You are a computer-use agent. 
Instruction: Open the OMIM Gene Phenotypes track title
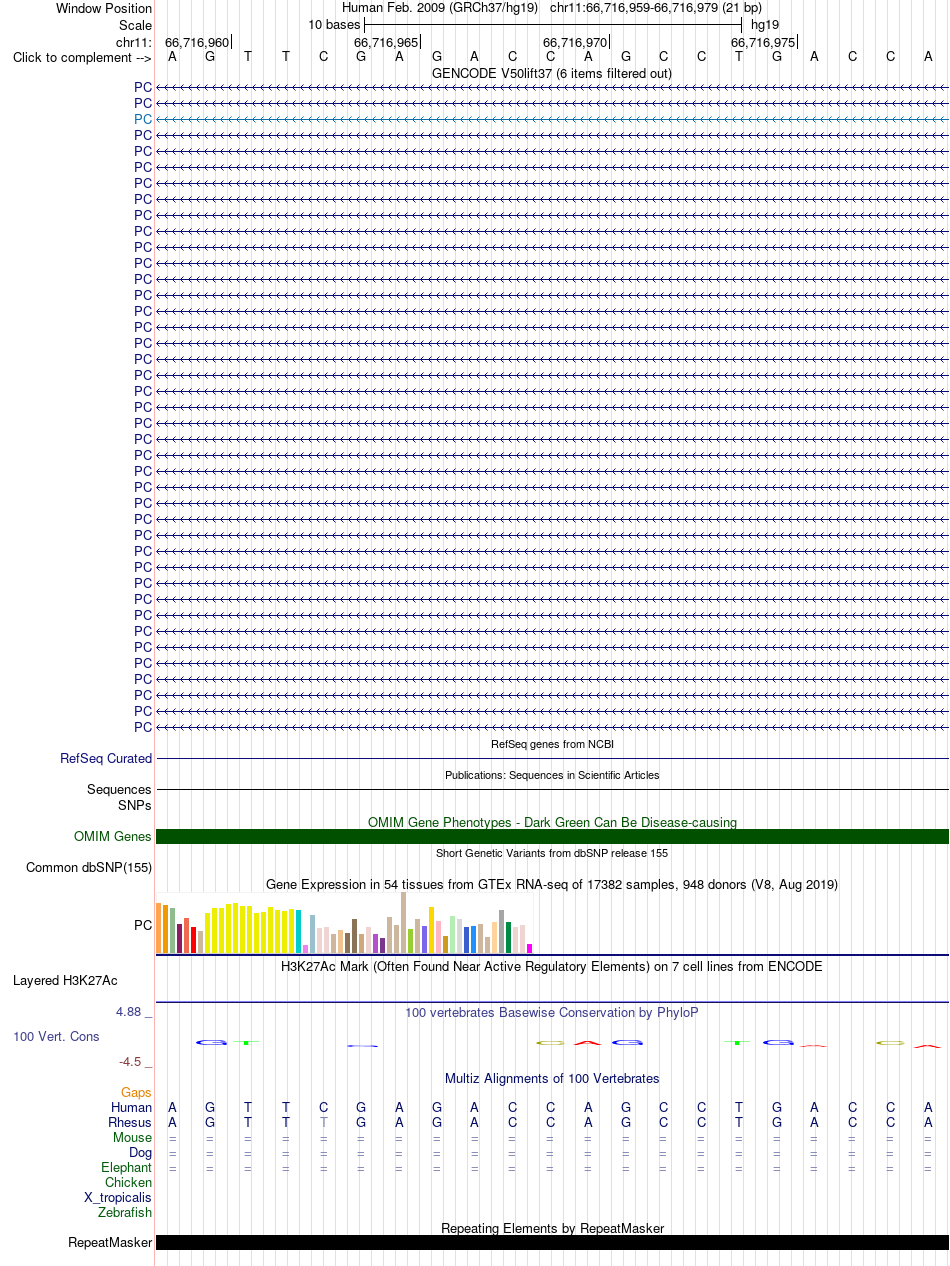click(552, 822)
